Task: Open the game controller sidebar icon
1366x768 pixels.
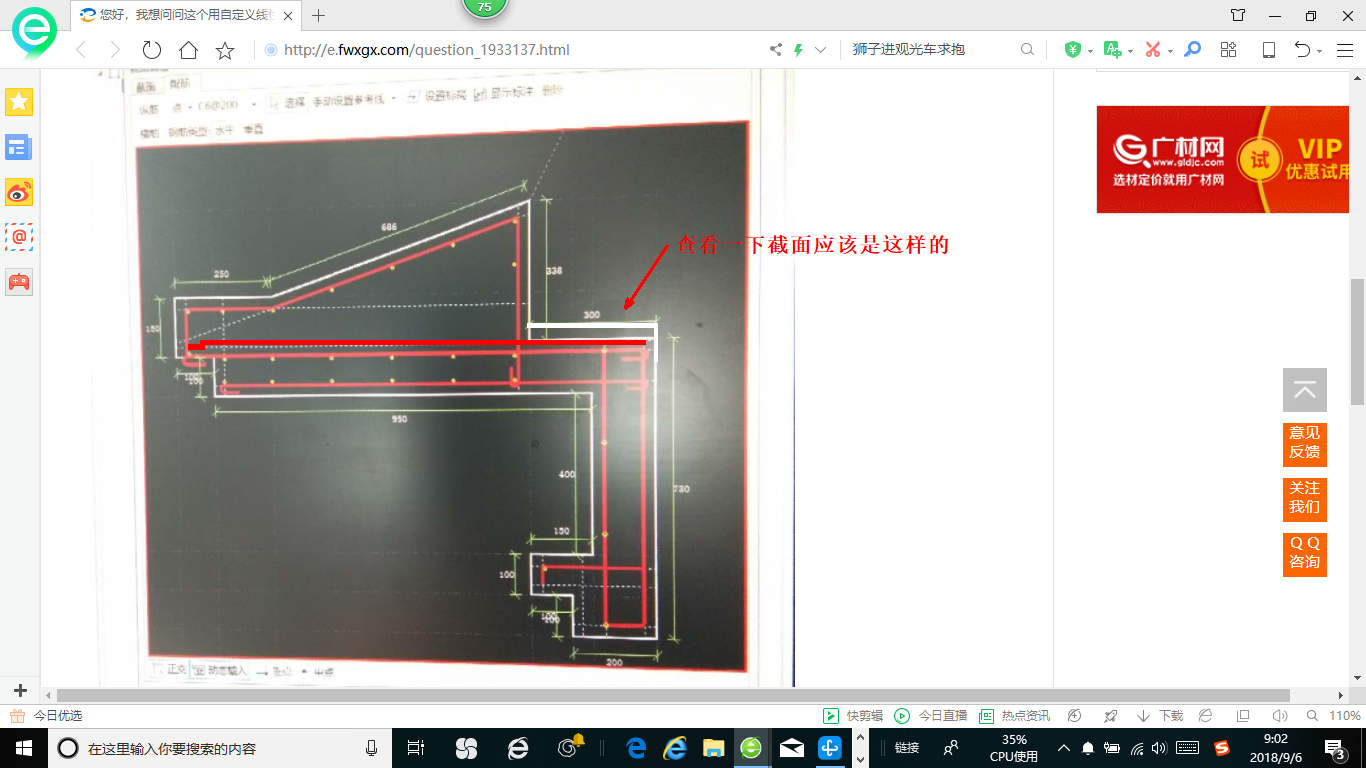Action: click(x=19, y=282)
